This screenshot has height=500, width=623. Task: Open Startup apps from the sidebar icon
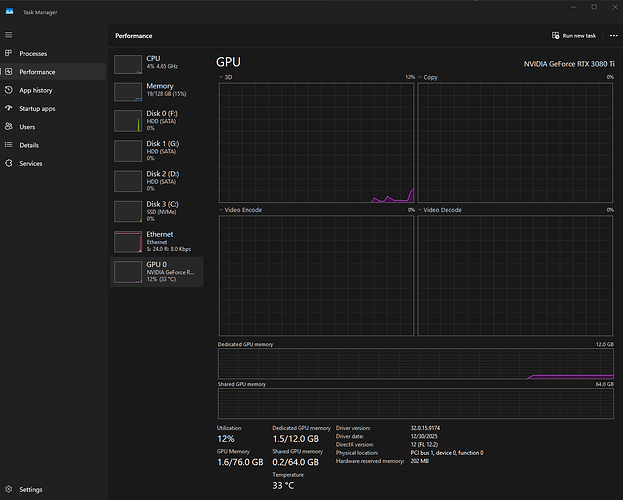click(x=8, y=108)
